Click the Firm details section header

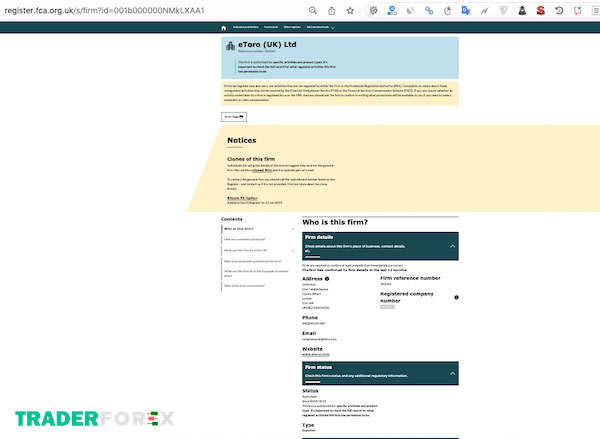[380, 246]
